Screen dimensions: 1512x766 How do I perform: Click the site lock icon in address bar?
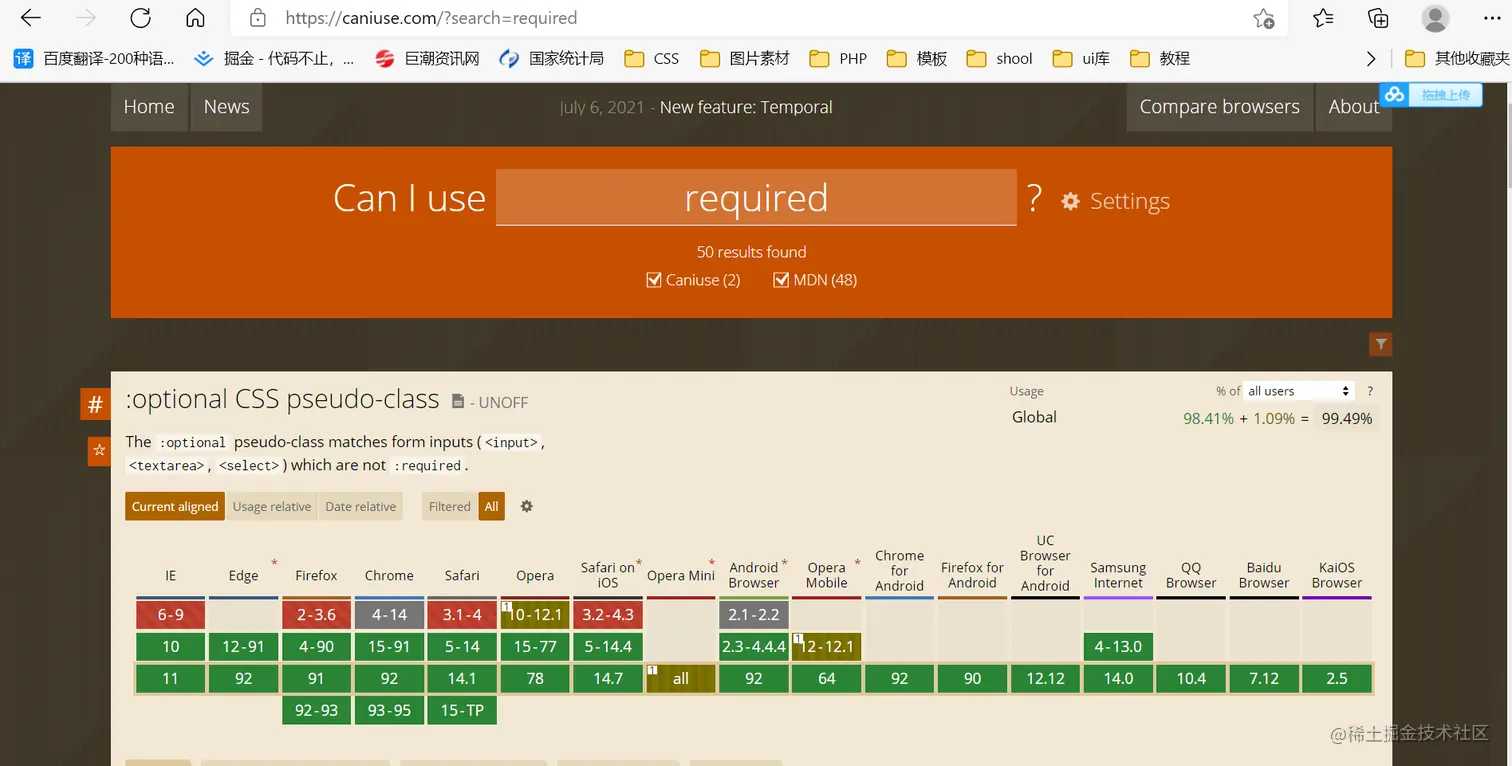point(257,18)
